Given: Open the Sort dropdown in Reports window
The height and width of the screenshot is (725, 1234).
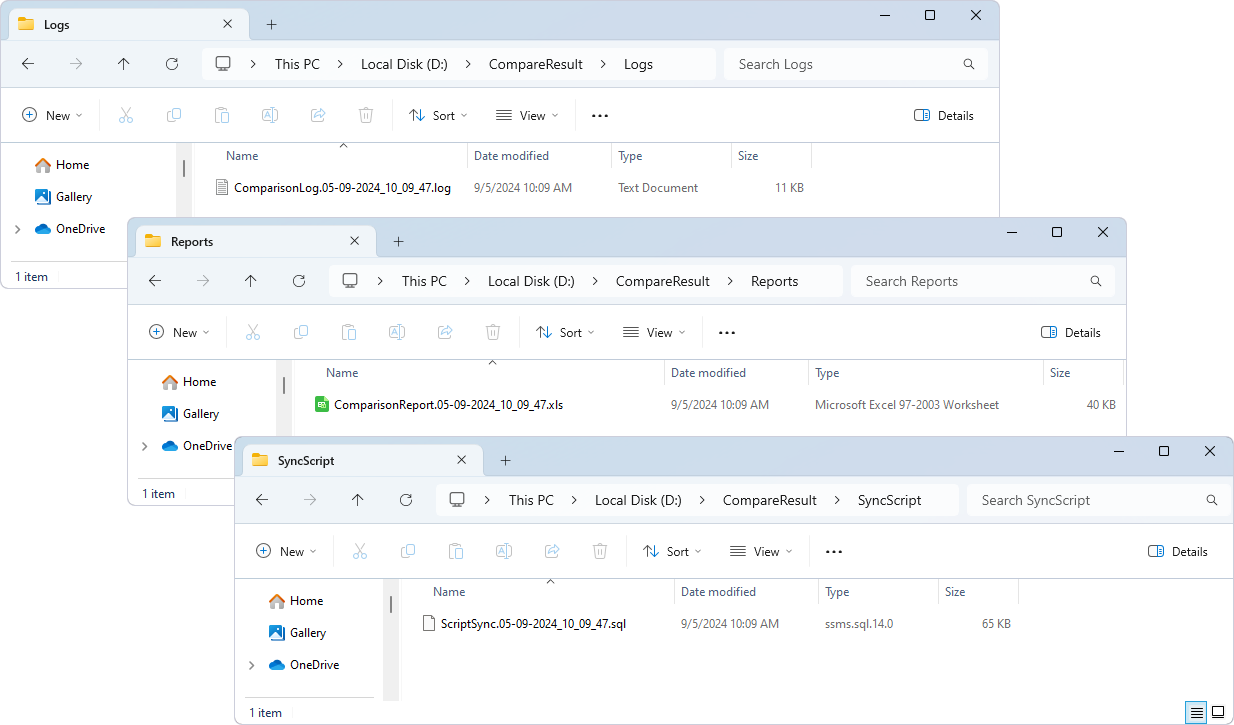Looking at the screenshot, I should pos(565,332).
